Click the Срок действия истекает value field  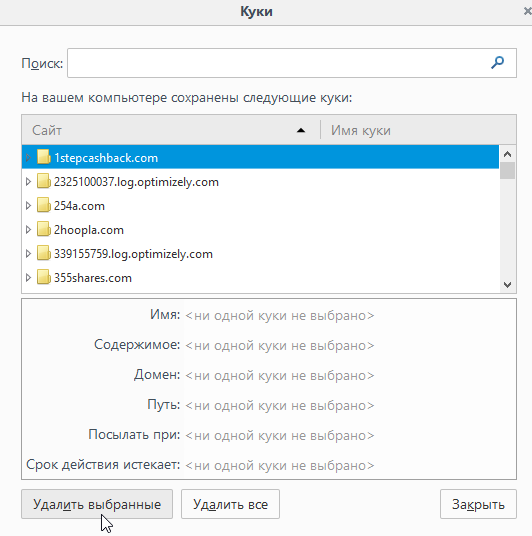coord(280,465)
